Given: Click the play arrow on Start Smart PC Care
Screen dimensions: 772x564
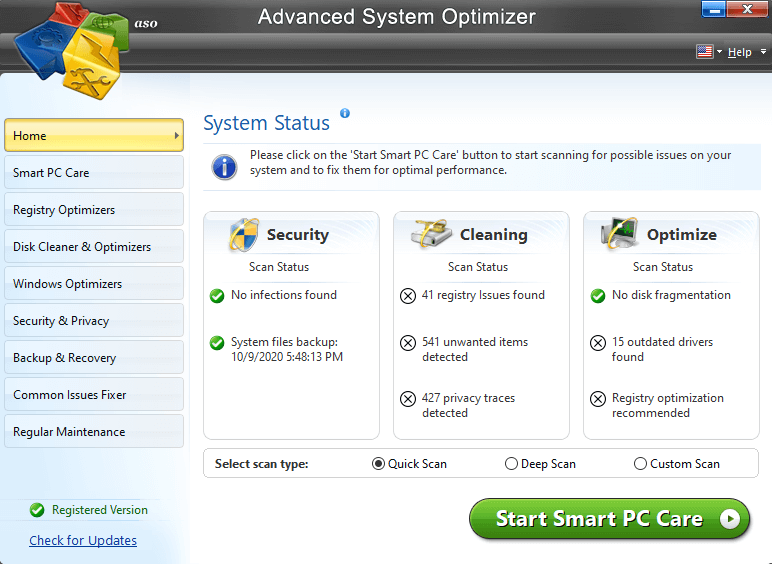Looking at the screenshot, I should point(730,519).
